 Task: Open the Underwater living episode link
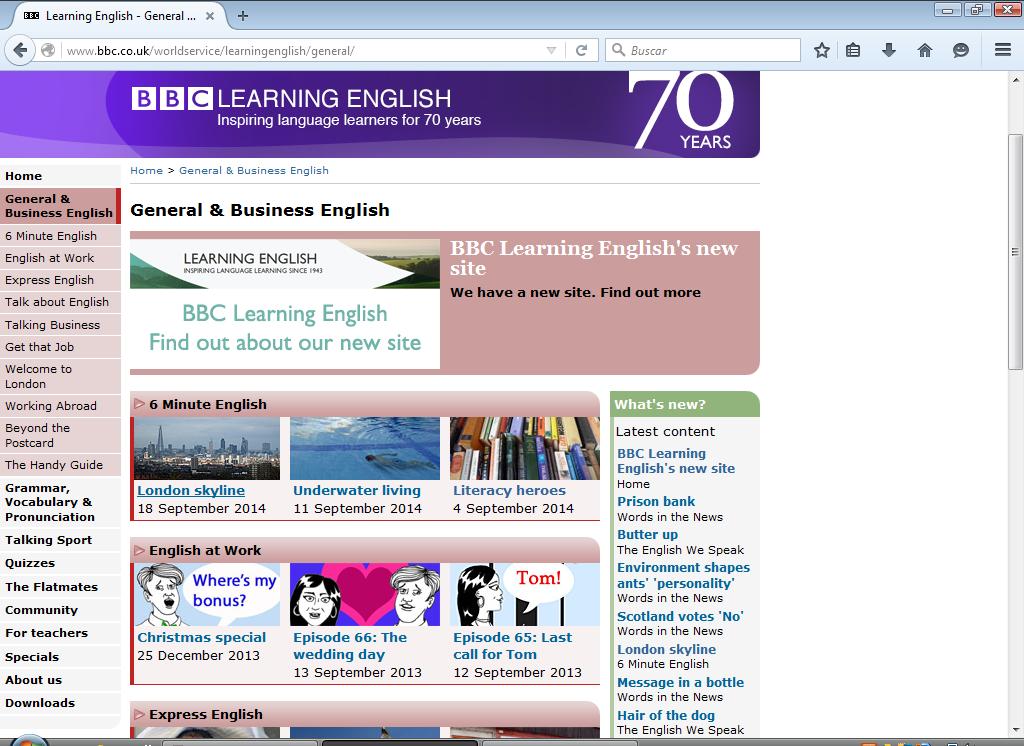[357, 490]
